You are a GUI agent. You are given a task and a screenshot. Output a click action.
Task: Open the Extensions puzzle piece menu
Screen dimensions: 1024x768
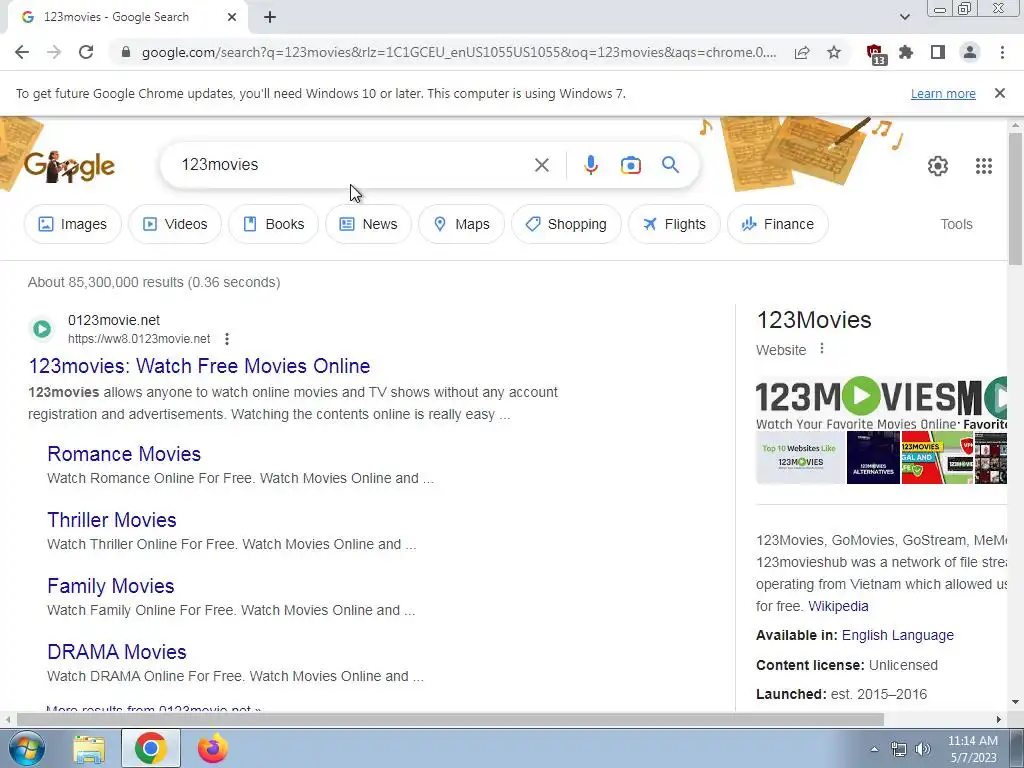[906, 52]
